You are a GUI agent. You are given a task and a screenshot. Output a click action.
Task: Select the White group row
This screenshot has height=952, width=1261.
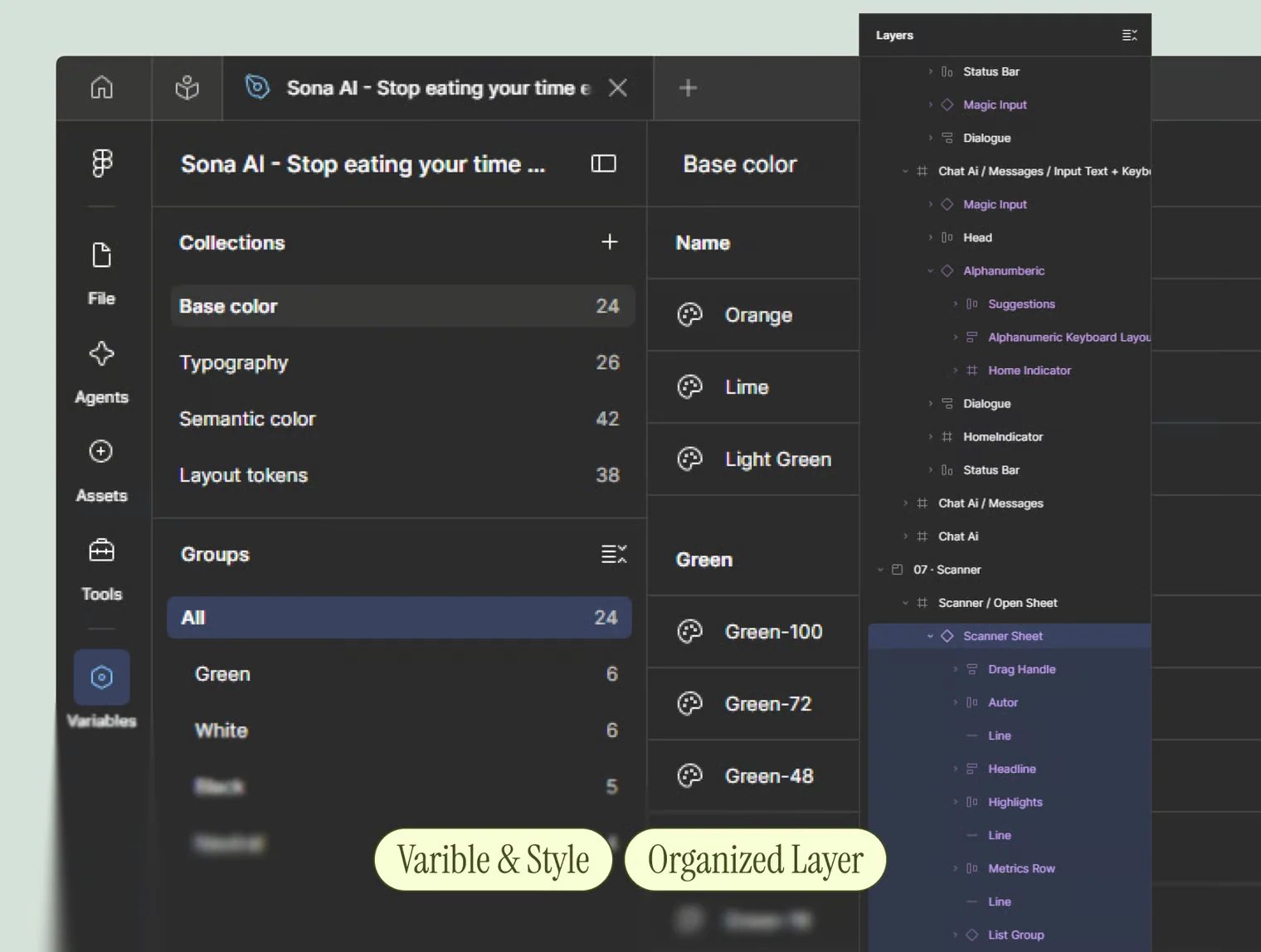(399, 730)
